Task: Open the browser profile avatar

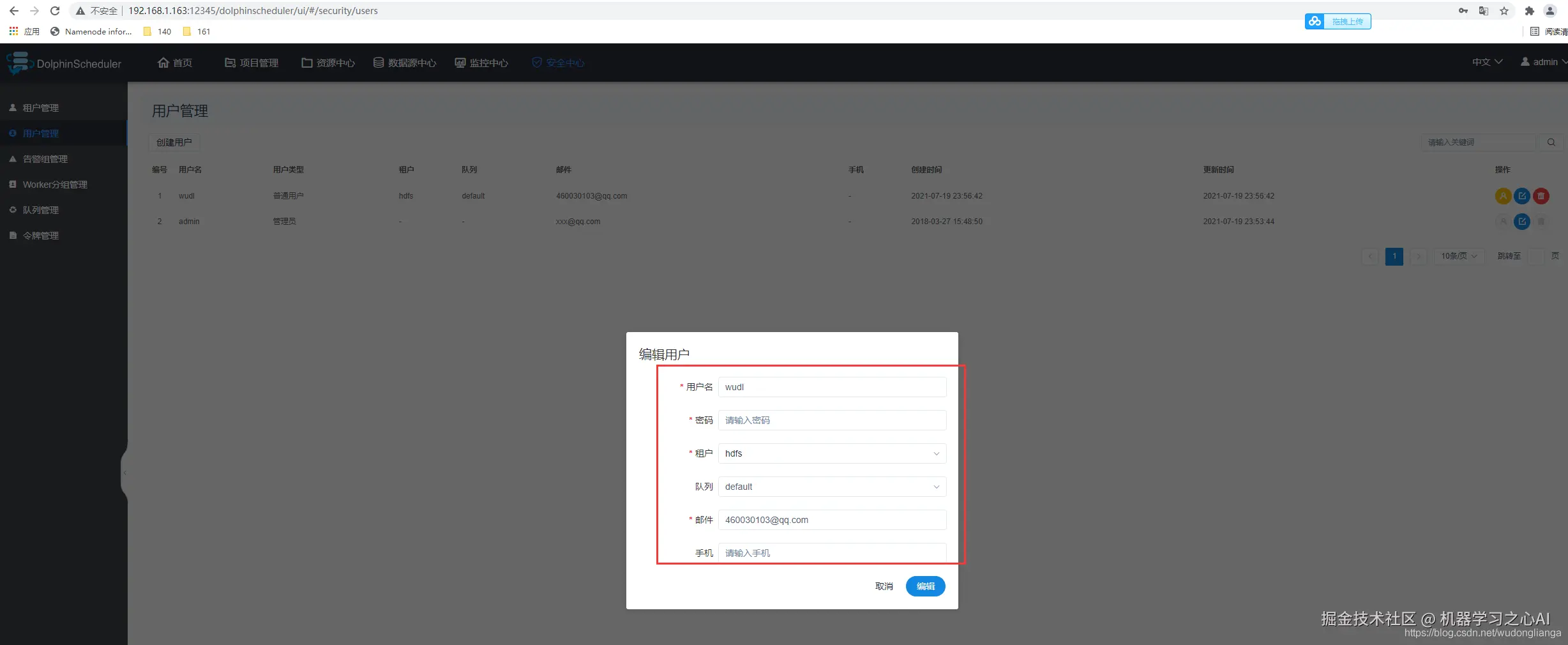Action: 1550,11
